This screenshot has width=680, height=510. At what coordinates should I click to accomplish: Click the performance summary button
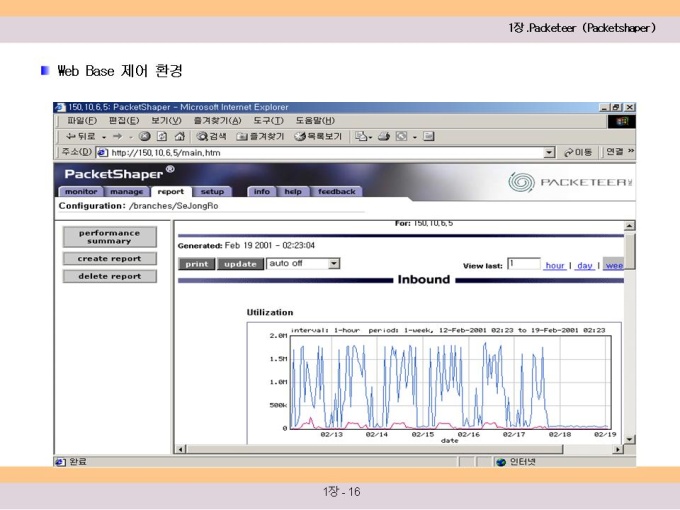coord(110,237)
